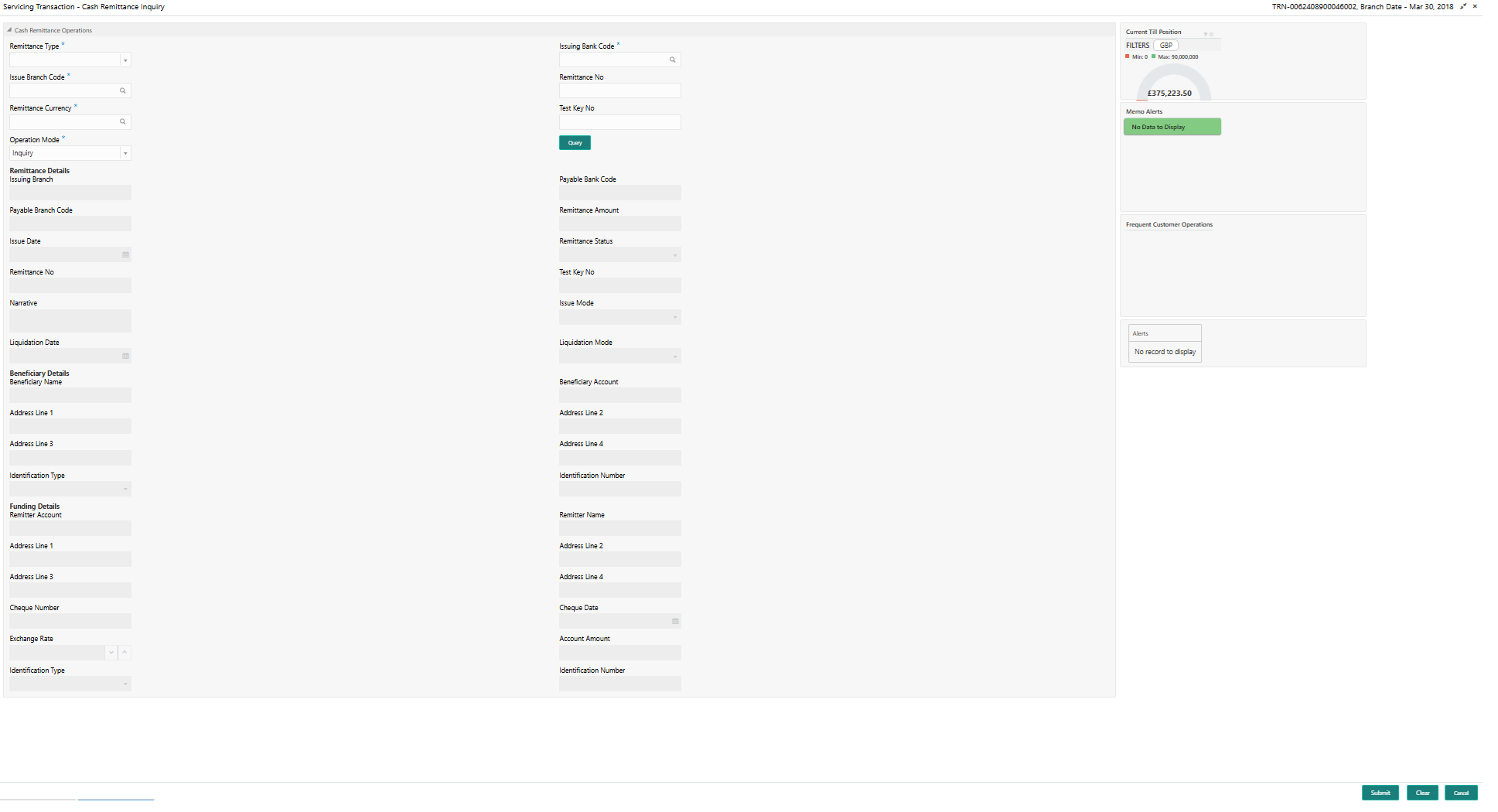Close the Cash Remittance Inquiry screen
Image resolution: width=1498 pixels, height=812 pixels.
(x=1475, y=6)
